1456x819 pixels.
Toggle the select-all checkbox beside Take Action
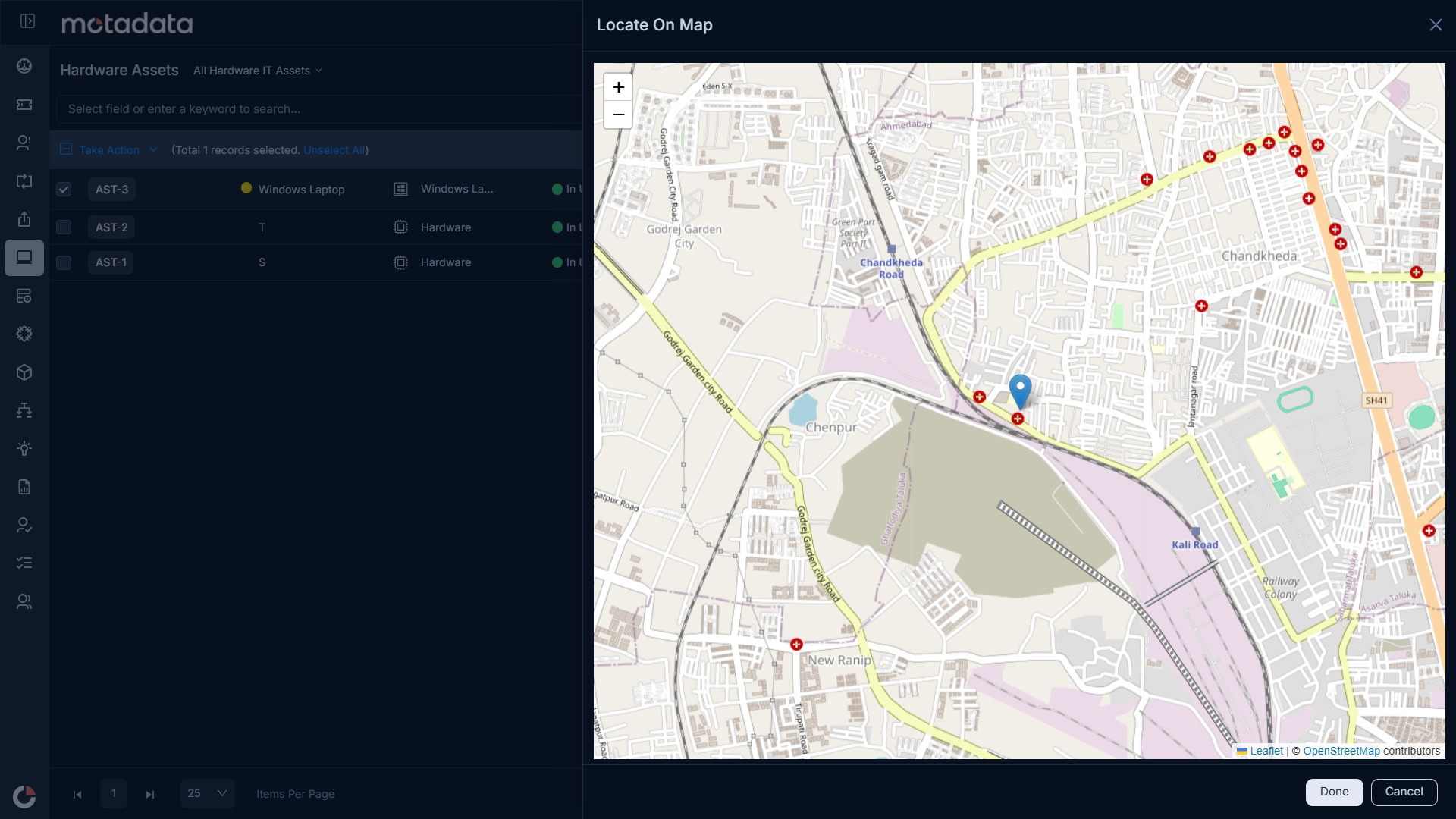coord(66,149)
